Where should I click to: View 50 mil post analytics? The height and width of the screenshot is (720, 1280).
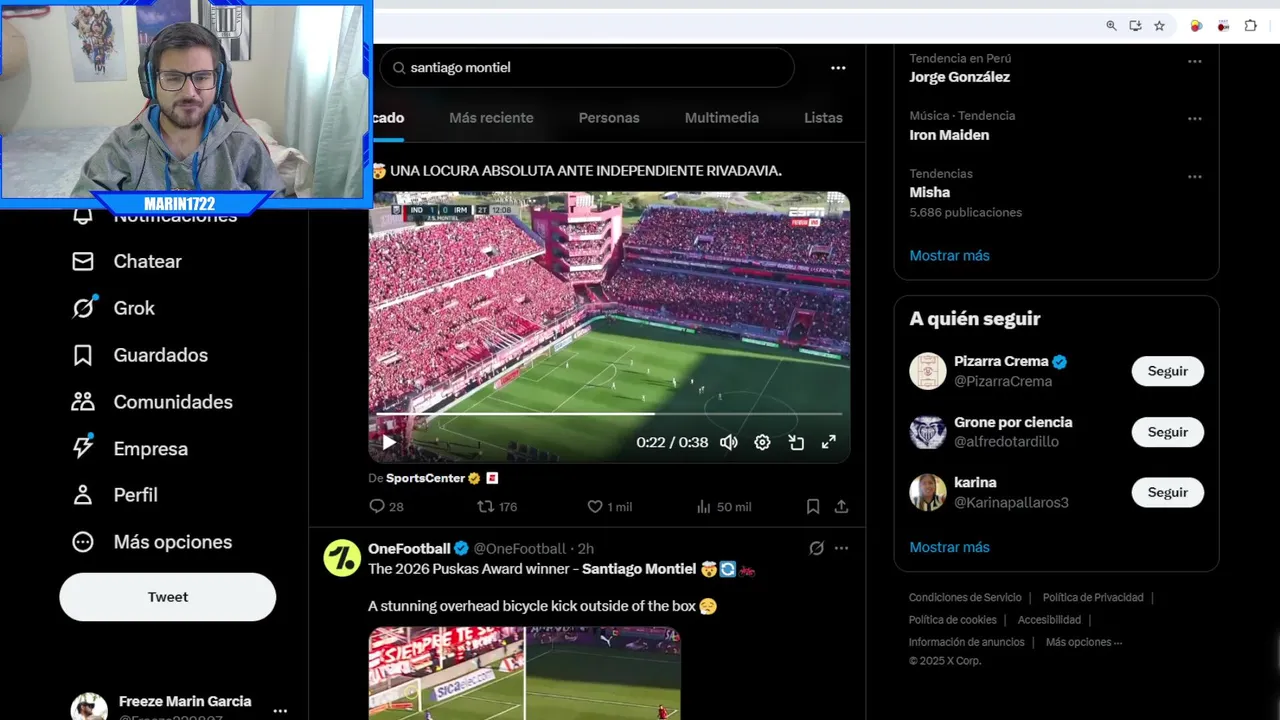[x=723, y=507]
